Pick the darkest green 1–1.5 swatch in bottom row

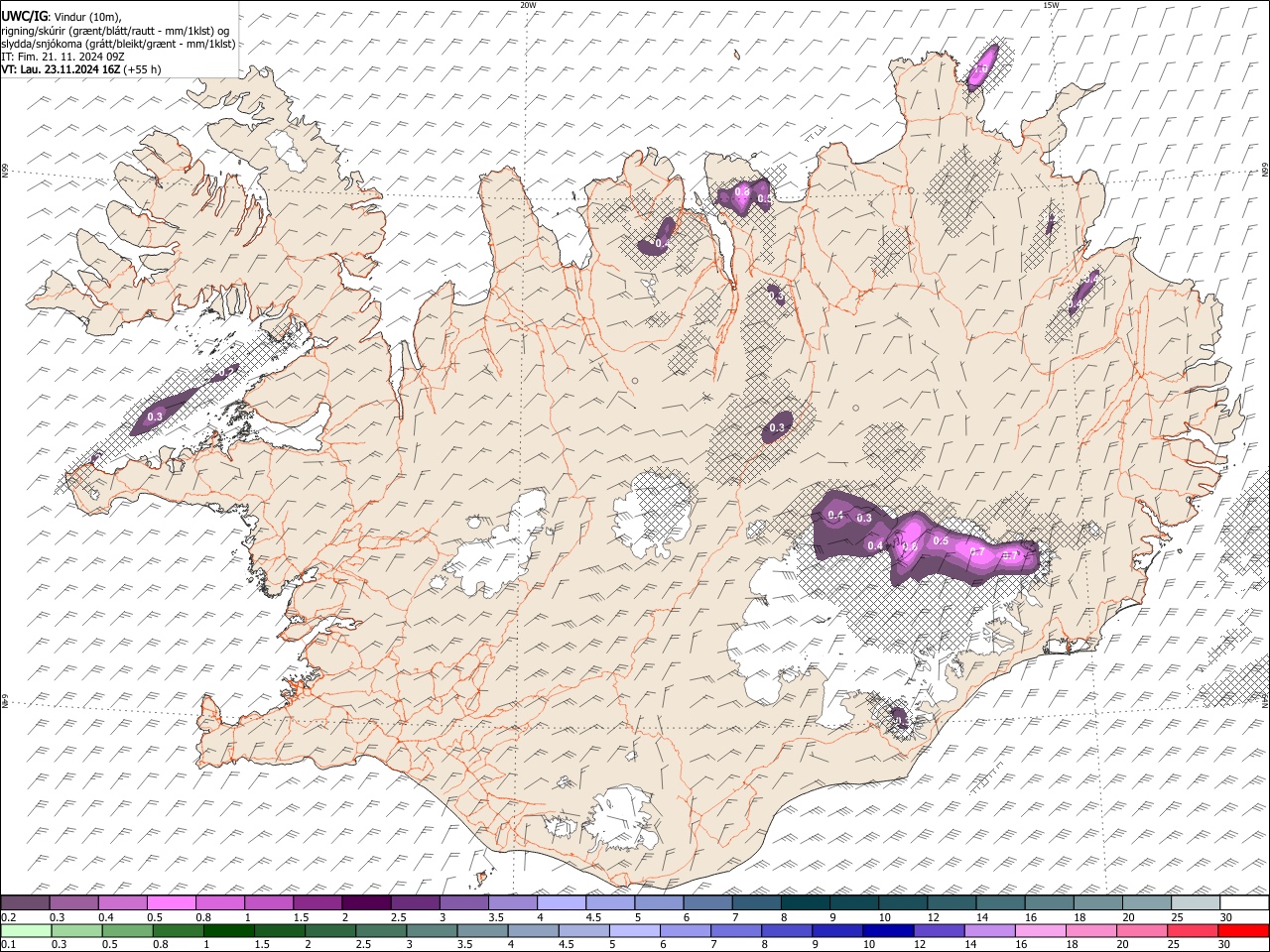click(x=228, y=931)
